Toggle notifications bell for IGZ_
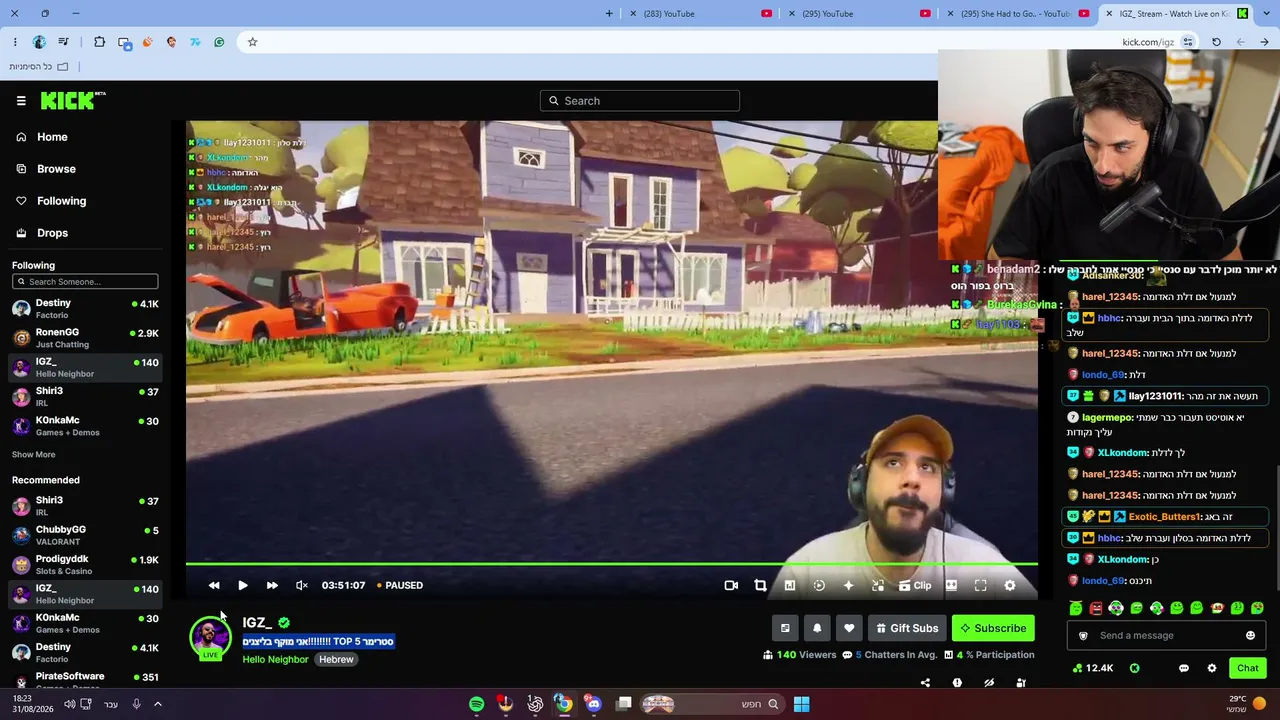Screen dimensions: 1280x720 pyautogui.click(x=817, y=628)
